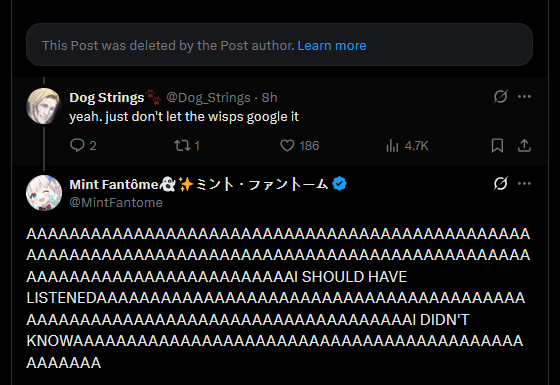560x385 pixels.
Task: Open the Learn more link
Action: [x=332, y=46]
